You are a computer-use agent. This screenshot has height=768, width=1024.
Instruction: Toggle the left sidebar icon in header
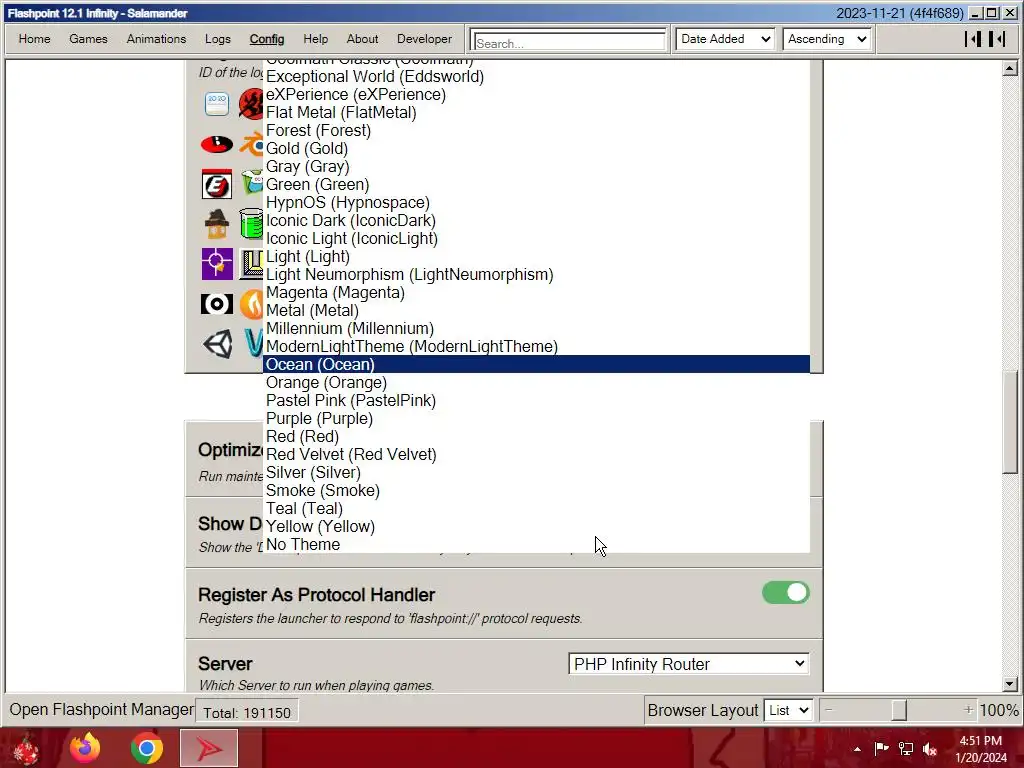pos(973,39)
